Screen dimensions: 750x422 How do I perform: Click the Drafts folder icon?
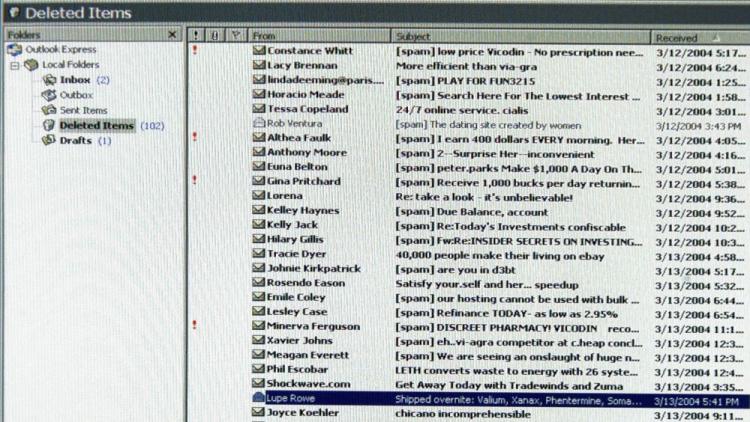point(50,141)
